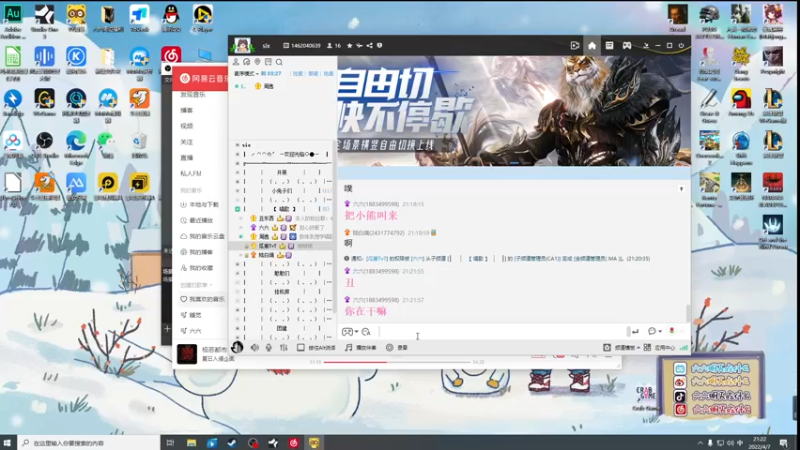This screenshot has width=800, height=450.
Task: Open 播客 in NetEase Music sidebar
Action: [187, 110]
